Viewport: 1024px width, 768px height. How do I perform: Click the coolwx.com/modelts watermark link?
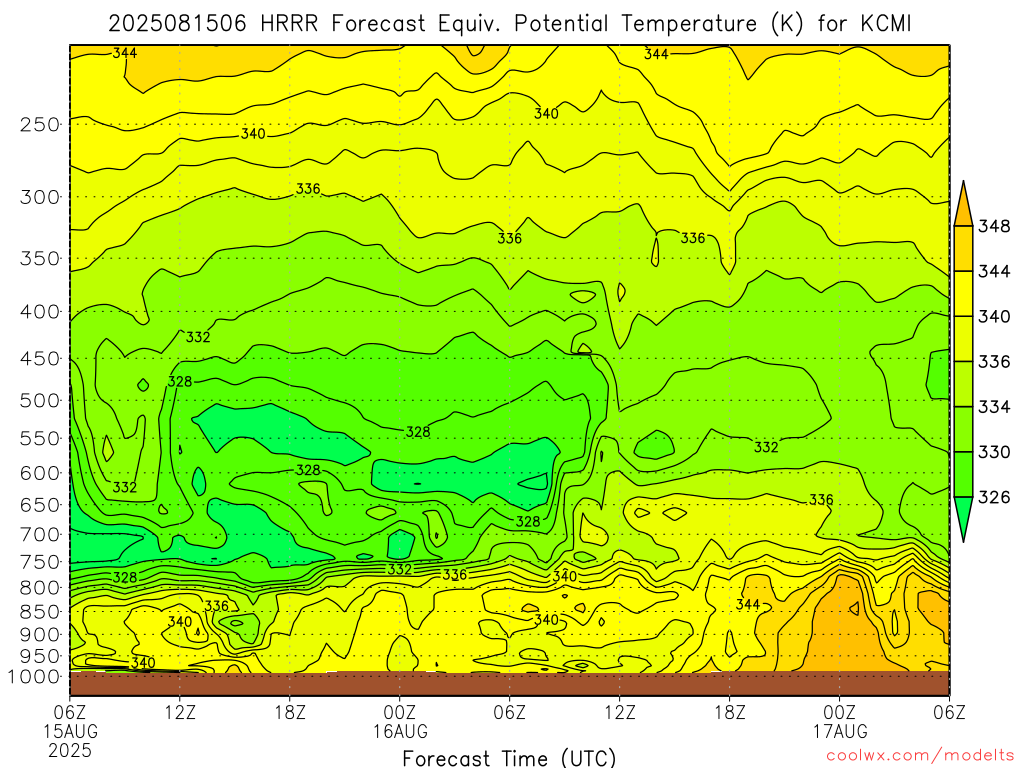tap(920, 756)
